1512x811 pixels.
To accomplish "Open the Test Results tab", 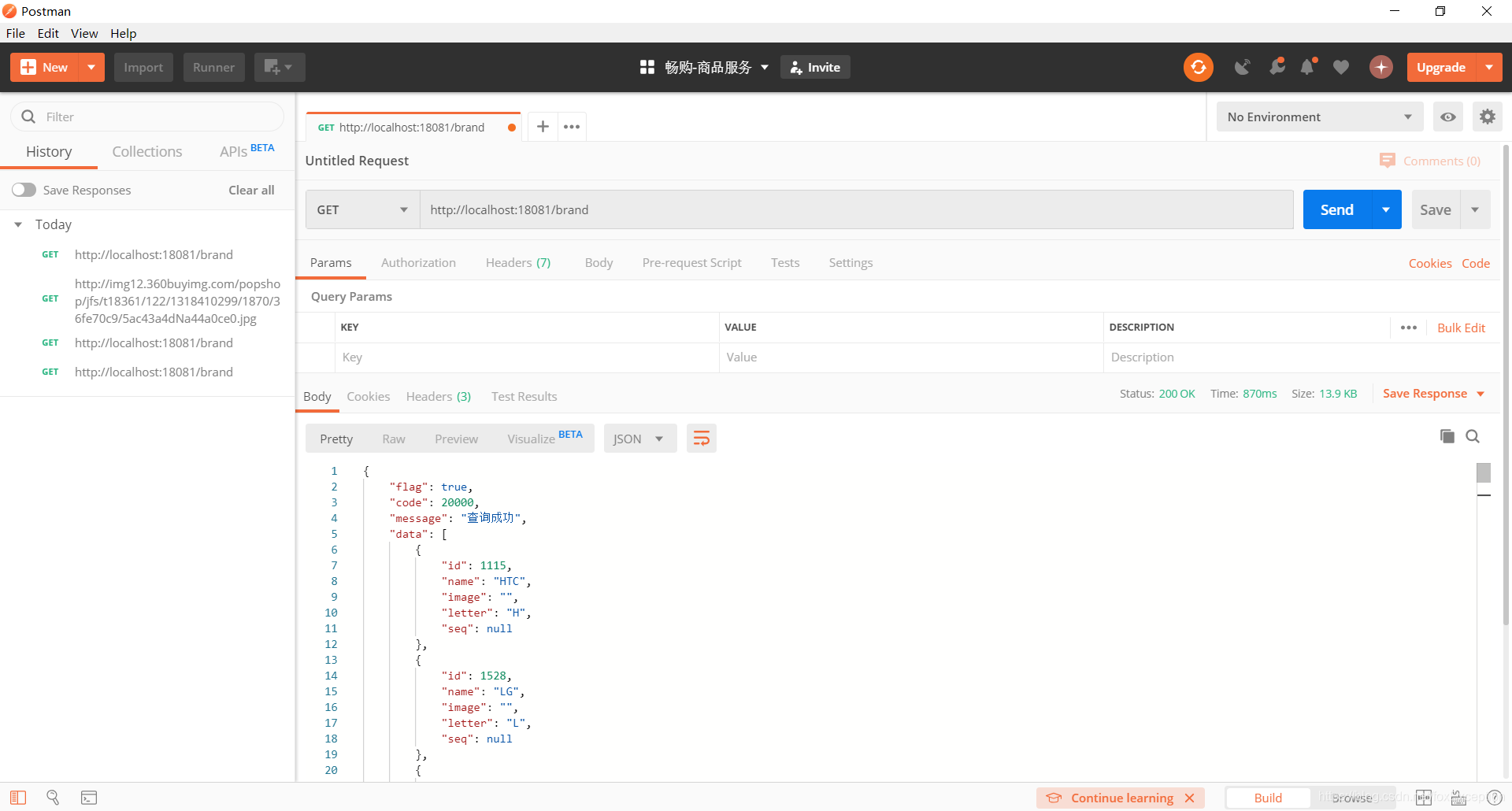I will [524, 396].
